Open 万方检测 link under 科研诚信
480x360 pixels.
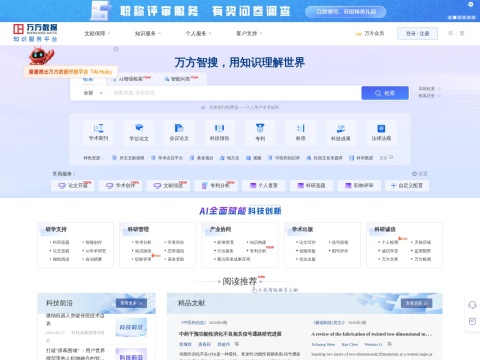[x=422, y=259]
